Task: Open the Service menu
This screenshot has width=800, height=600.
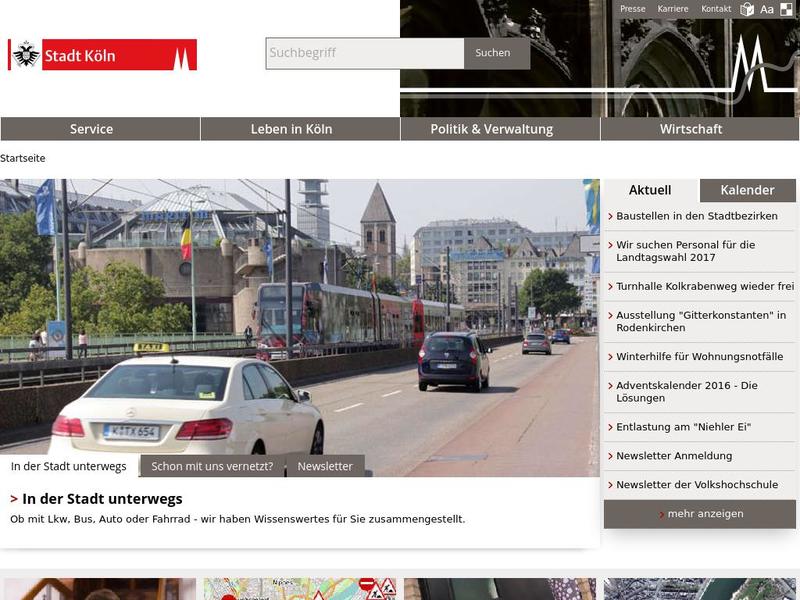Action: pos(101,129)
